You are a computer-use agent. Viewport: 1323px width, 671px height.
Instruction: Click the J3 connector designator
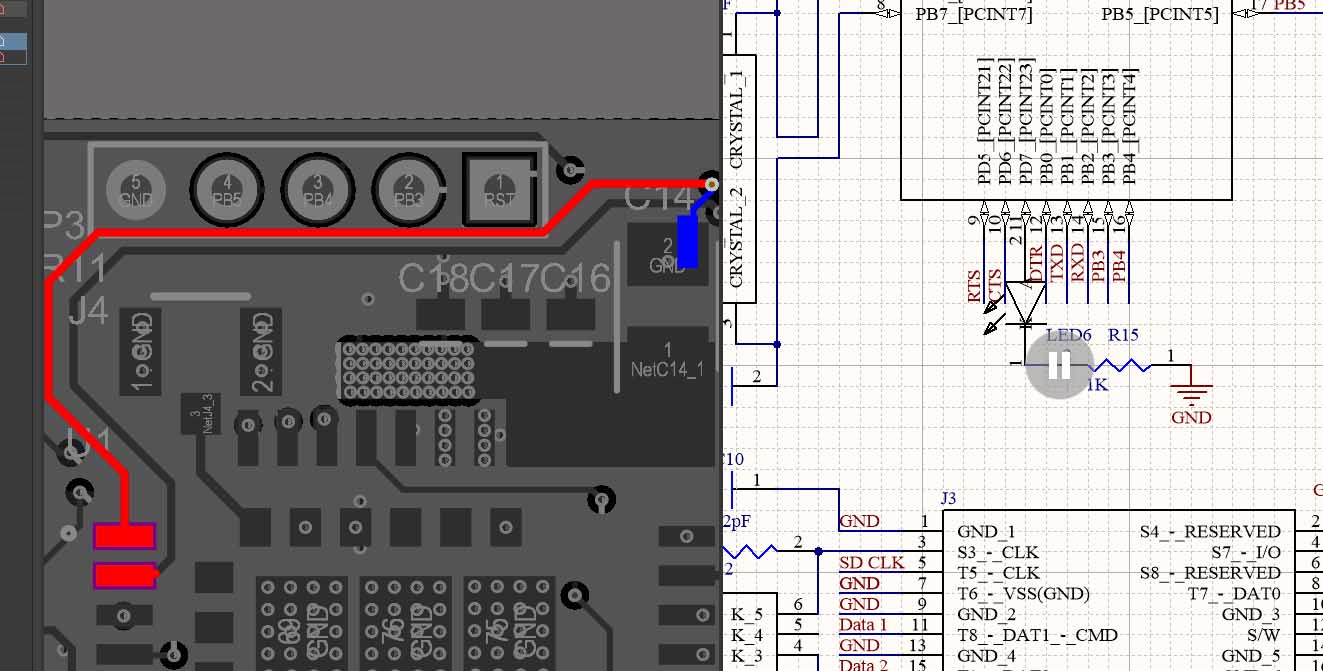(x=948, y=497)
